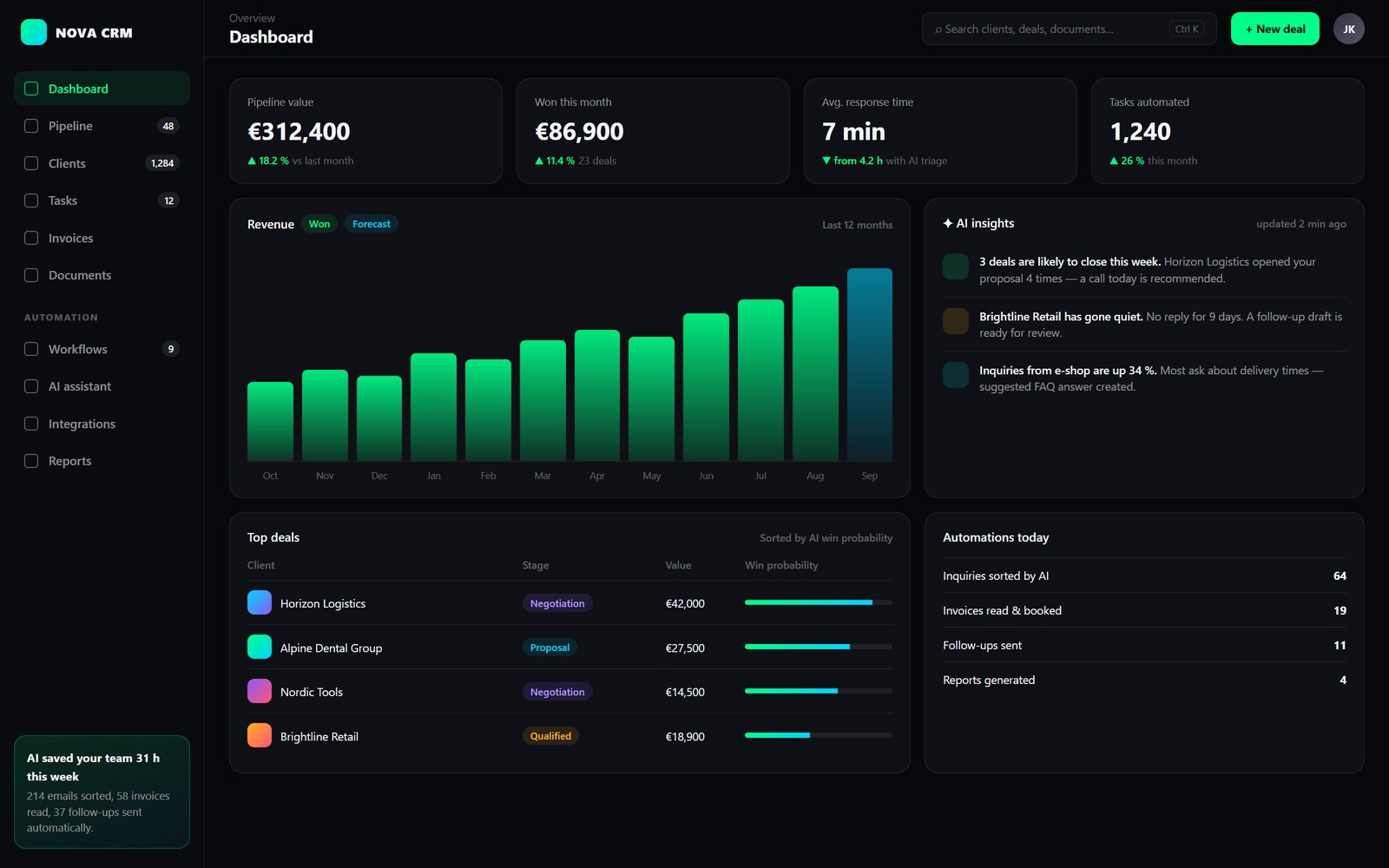Click the Qualified stage badge

pos(550,736)
